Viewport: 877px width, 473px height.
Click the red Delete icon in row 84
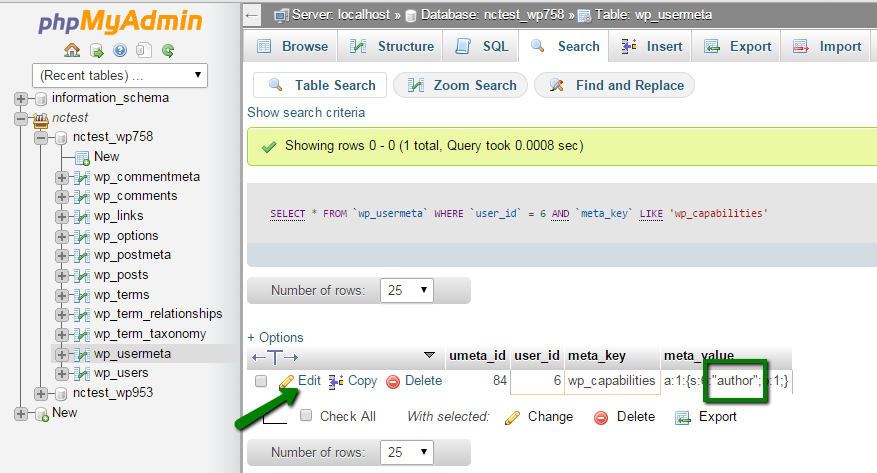click(393, 381)
